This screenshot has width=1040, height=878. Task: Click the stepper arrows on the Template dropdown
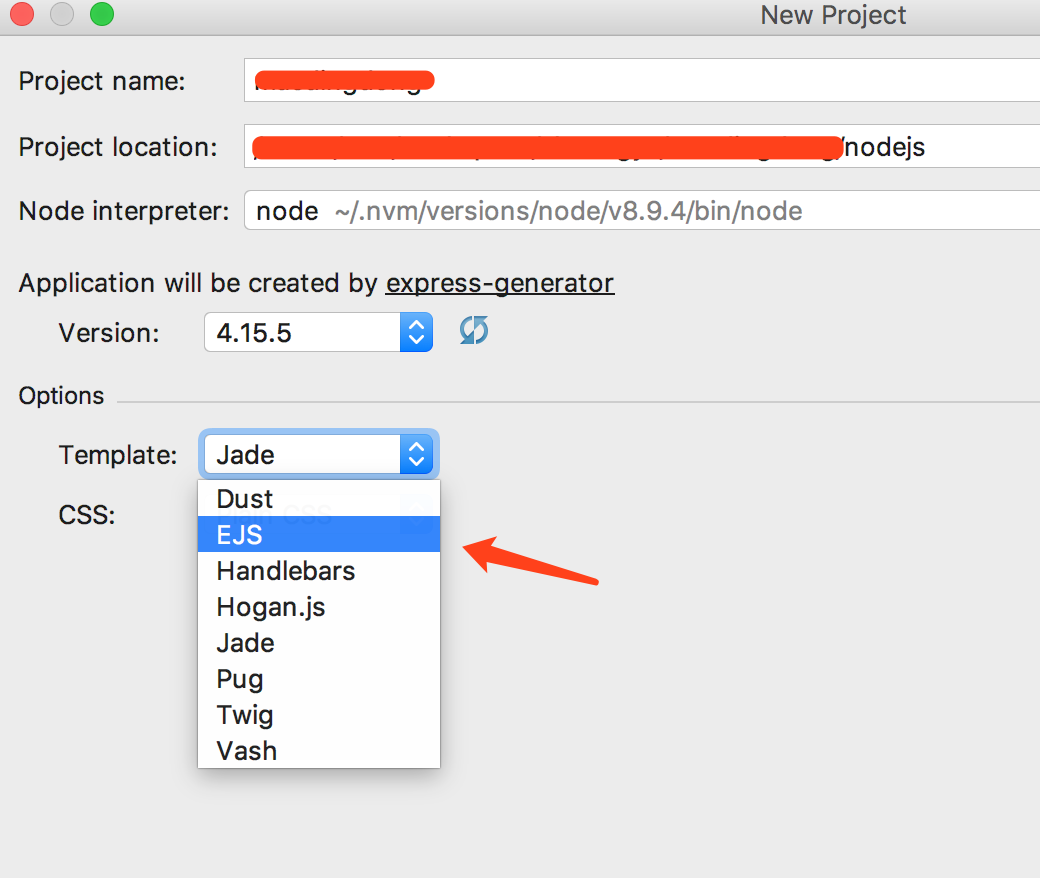(416, 453)
